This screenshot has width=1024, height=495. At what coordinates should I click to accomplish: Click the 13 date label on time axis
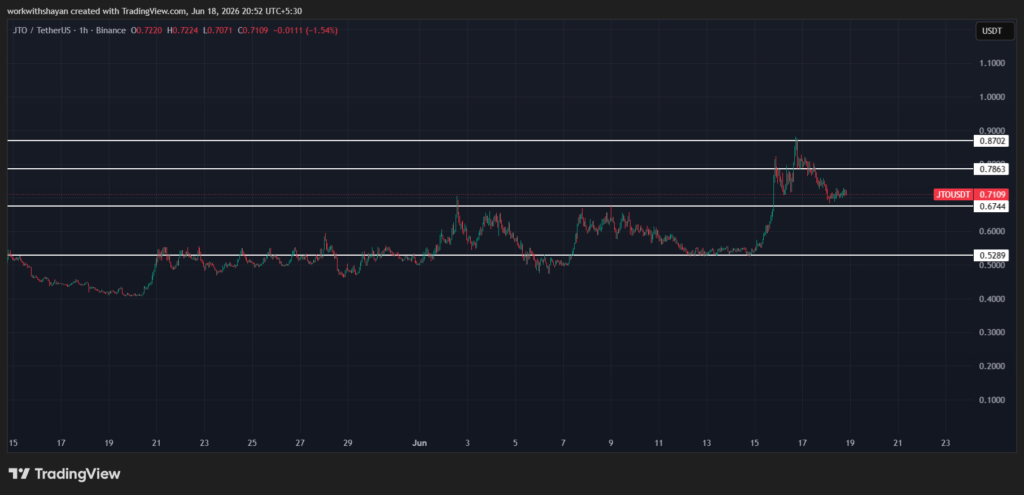tap(707, 443)
